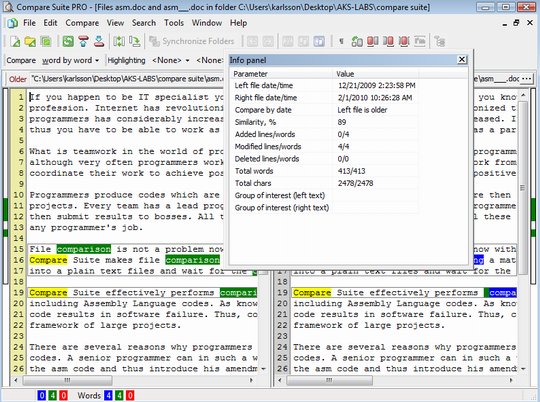Toggle the paragraph marks icon

[x=341, y=42]
